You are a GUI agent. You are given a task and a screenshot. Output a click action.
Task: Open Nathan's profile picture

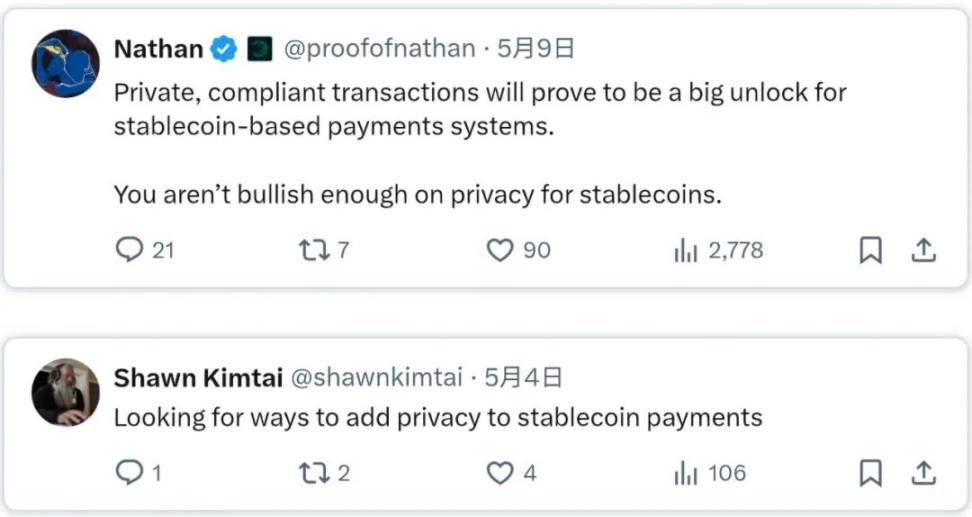[x=66, y=63]
